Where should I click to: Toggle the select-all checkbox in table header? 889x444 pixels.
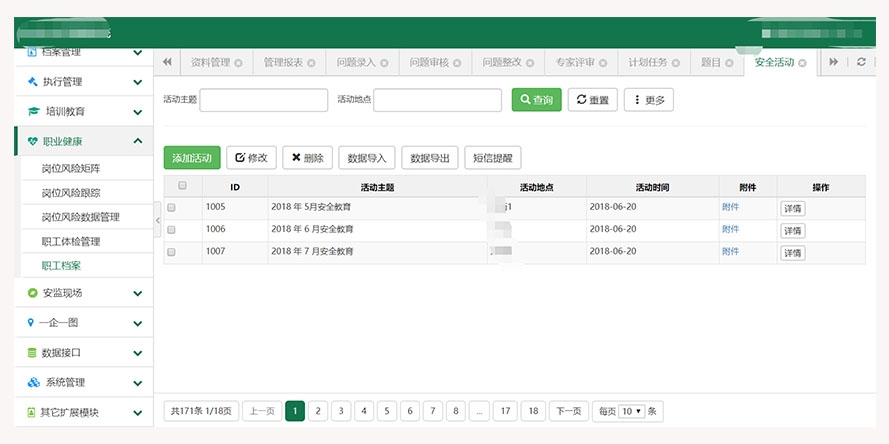181,186
